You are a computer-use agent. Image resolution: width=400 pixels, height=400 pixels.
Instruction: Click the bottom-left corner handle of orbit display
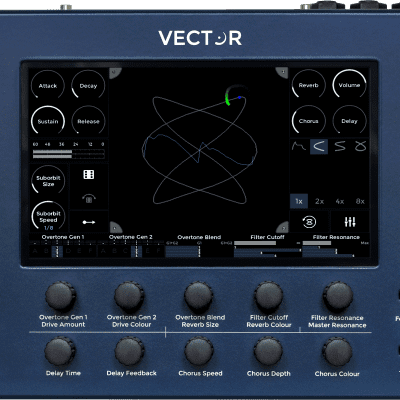(x=115, y=227)
